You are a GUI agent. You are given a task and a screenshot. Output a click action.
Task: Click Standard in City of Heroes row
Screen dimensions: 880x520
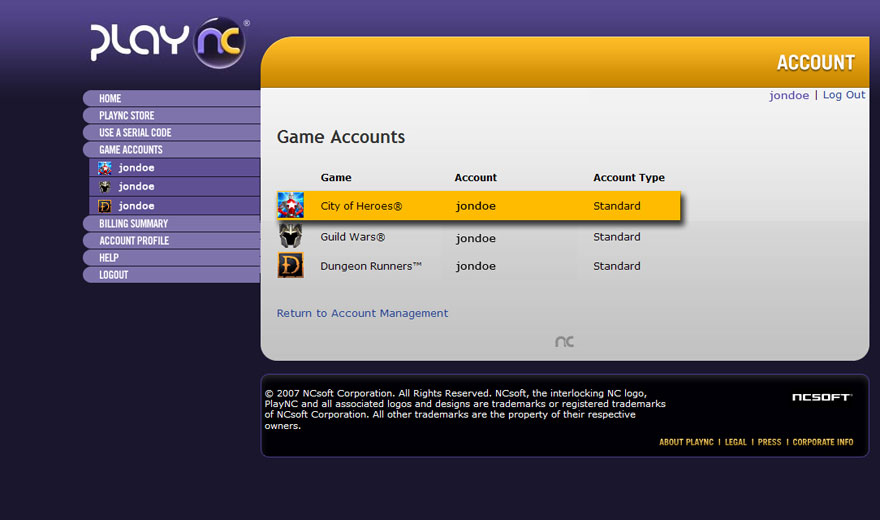pyautogui.click(x=617, y=206)
